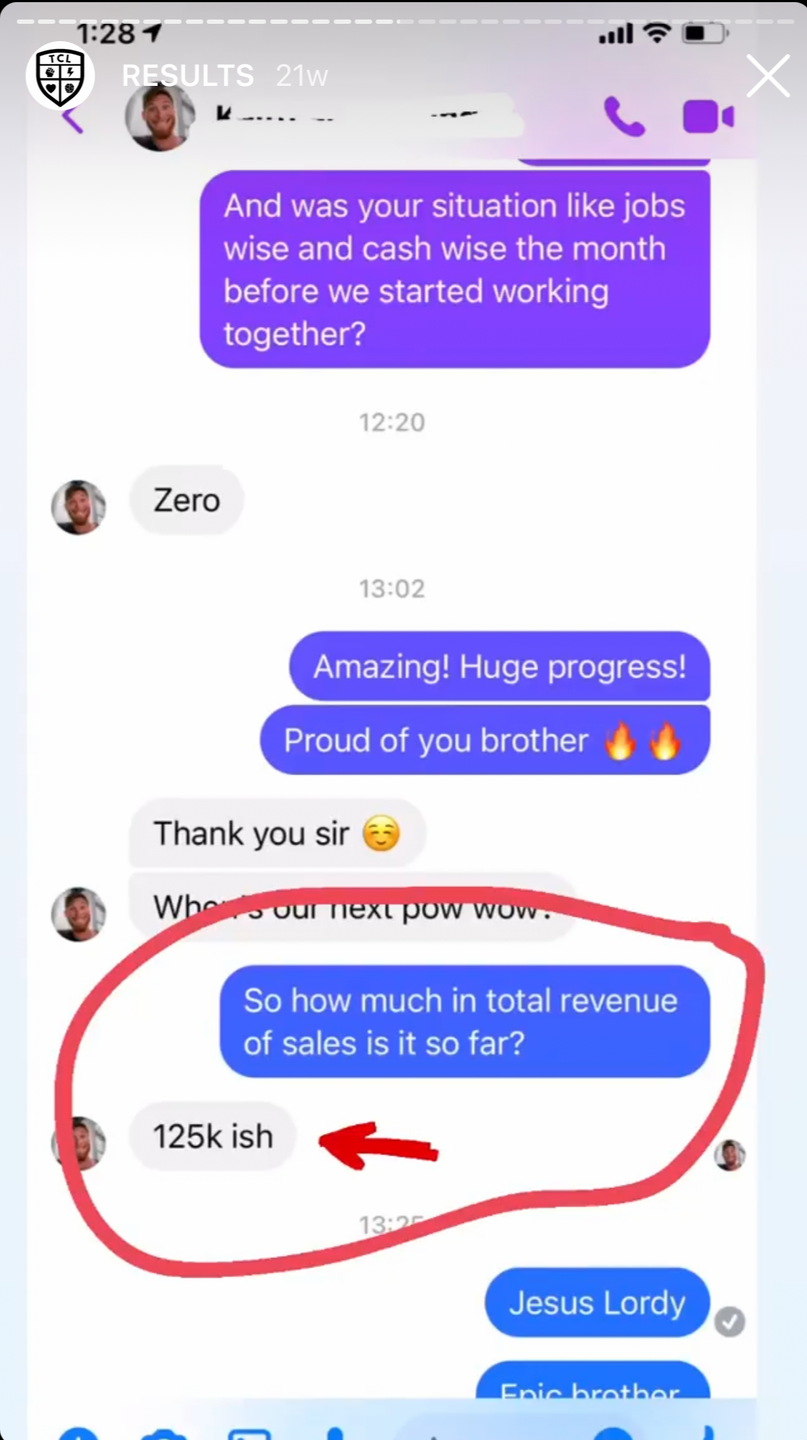Viewport: 807px width, 1440px height.
Task: Close the story with the X icon
Action: coord(767,76)
